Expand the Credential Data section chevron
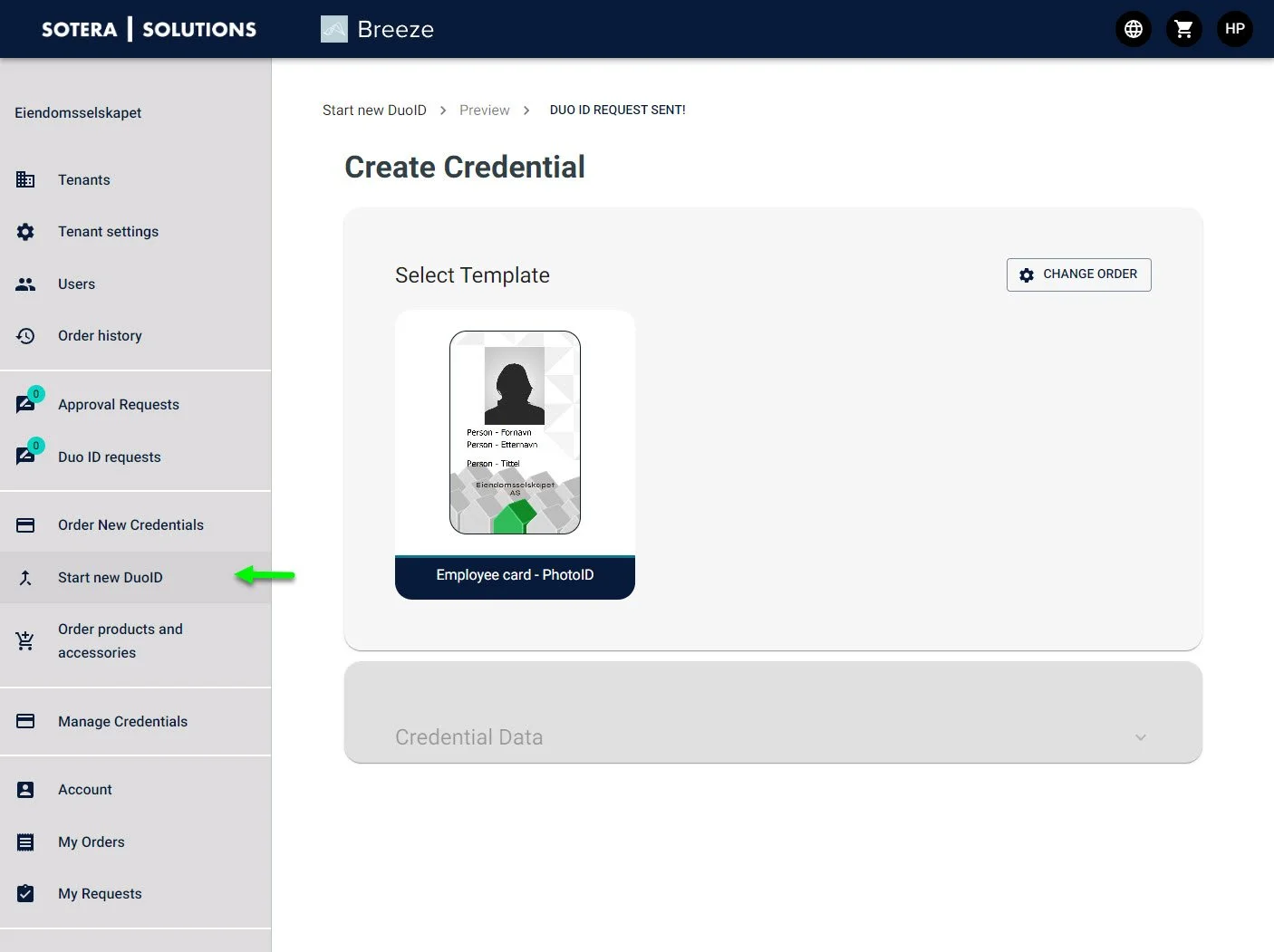This screenshot has width=1274, height=952. [x=1141, y=737]
